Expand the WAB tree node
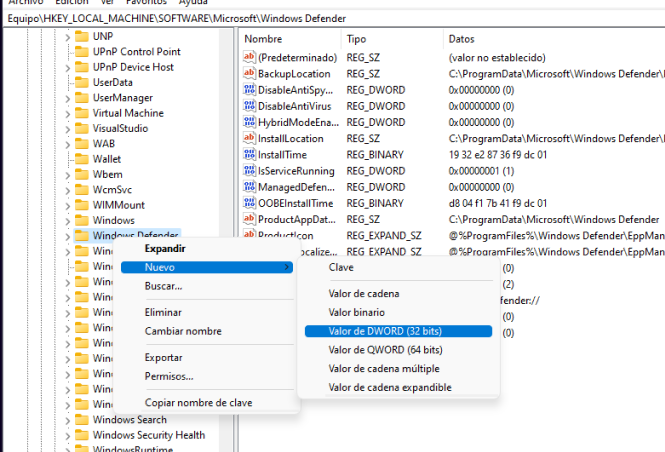The height and width of the screenshot is (452, 665). 67,144
